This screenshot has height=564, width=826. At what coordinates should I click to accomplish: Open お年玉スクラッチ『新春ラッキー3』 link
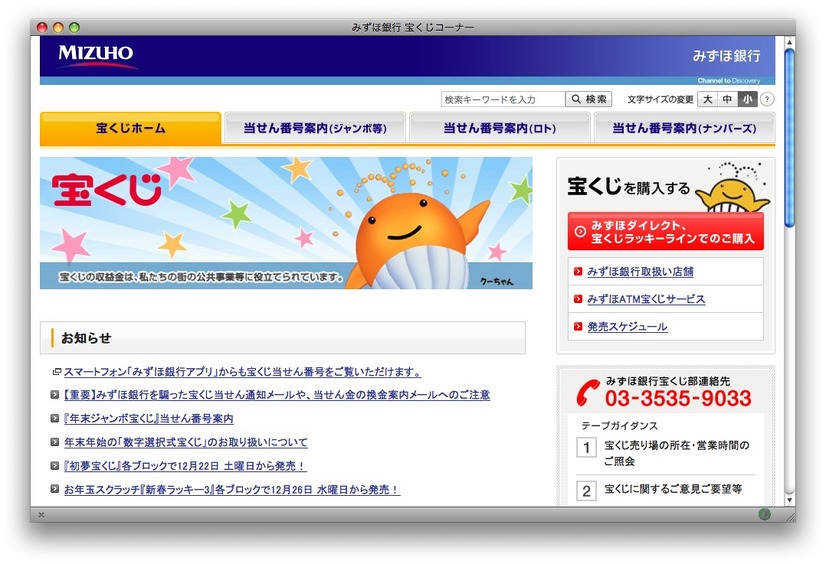tap(232, 490)
